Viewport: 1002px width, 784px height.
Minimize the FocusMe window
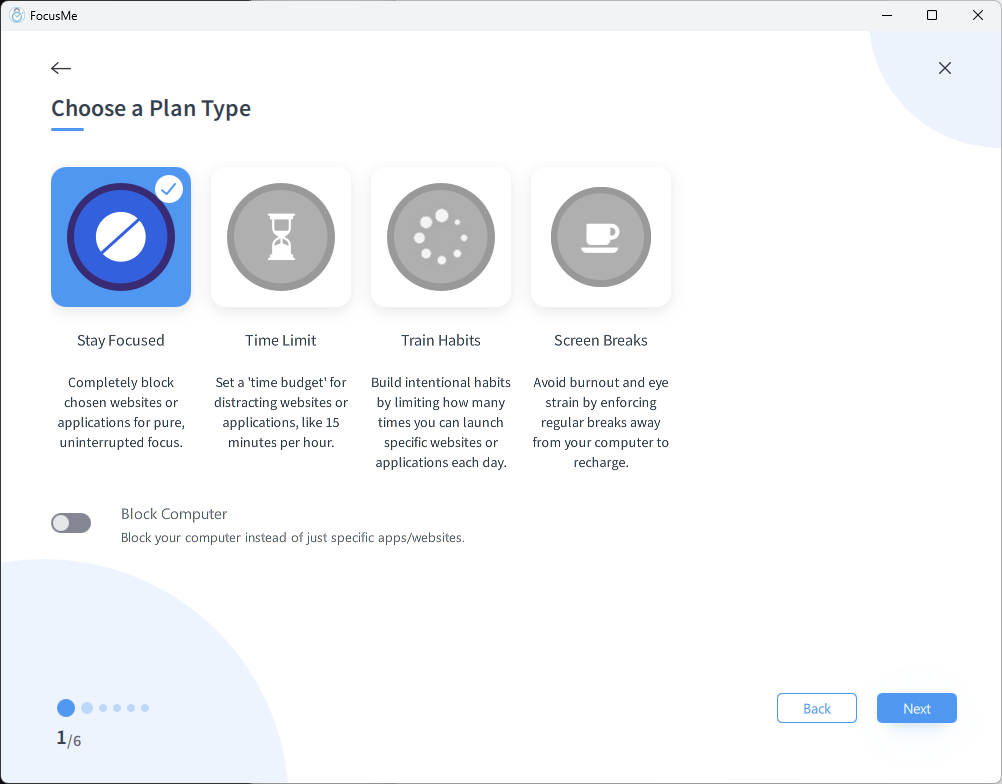coord(887,15)
